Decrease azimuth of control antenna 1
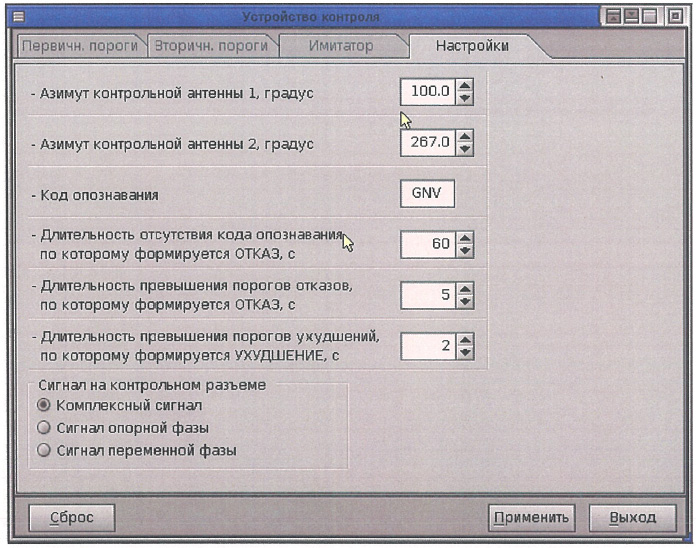This screenshot has width=696, height=548. (x=465, y=98)
